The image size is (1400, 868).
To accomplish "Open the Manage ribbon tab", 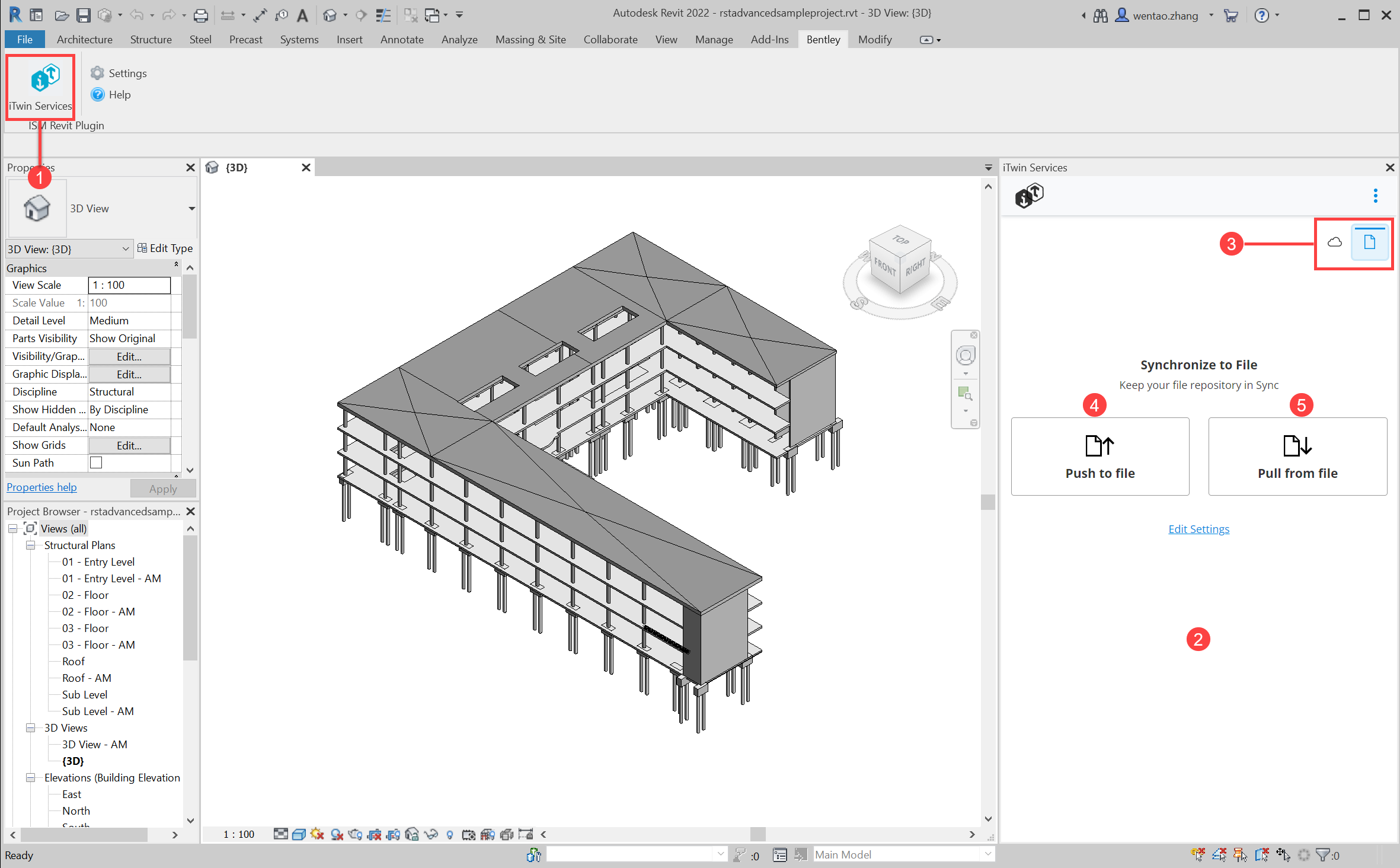I will (x=714, y=40).
